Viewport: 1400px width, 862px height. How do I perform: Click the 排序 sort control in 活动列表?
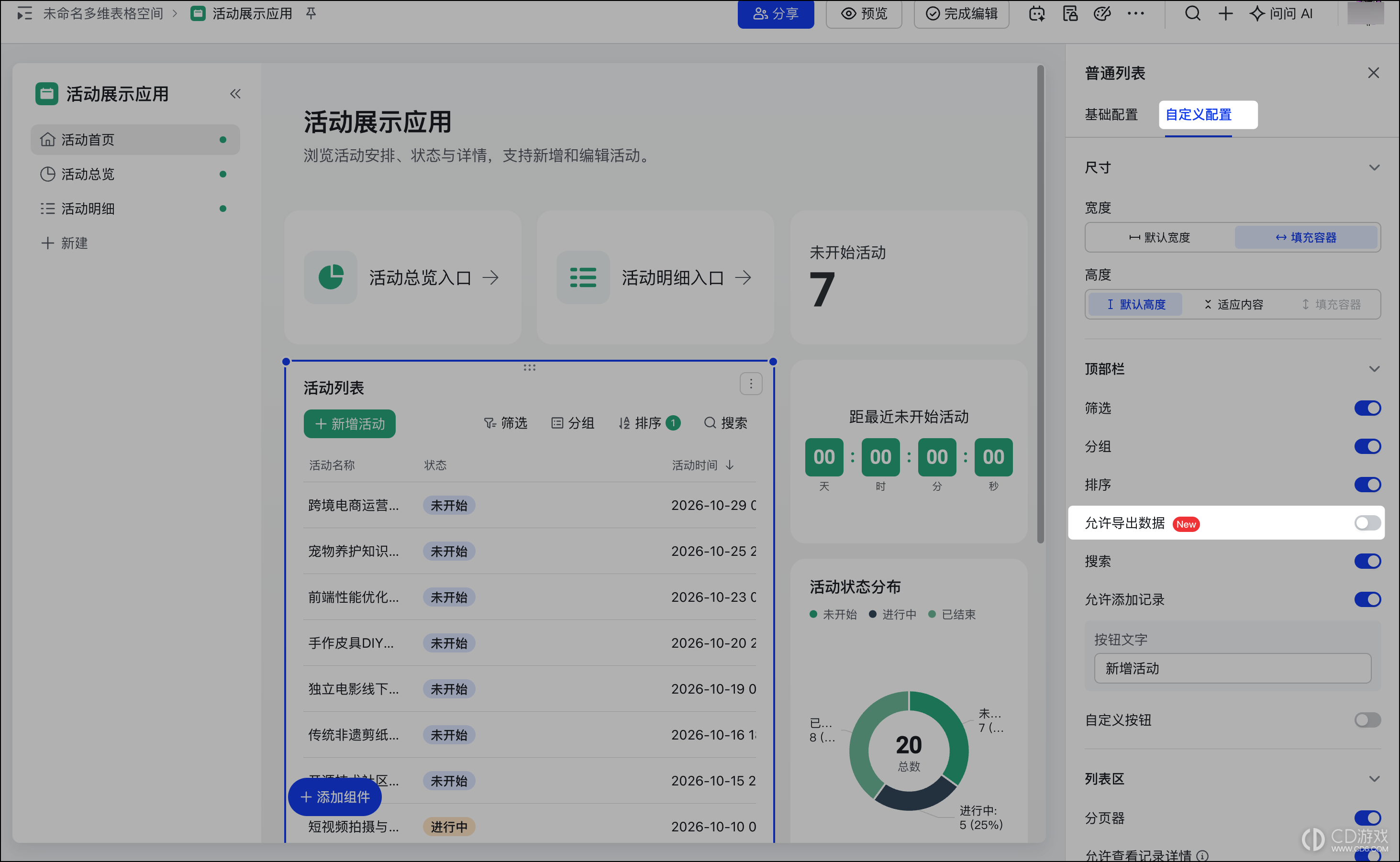pyautogui.click(x=649, y=423)
